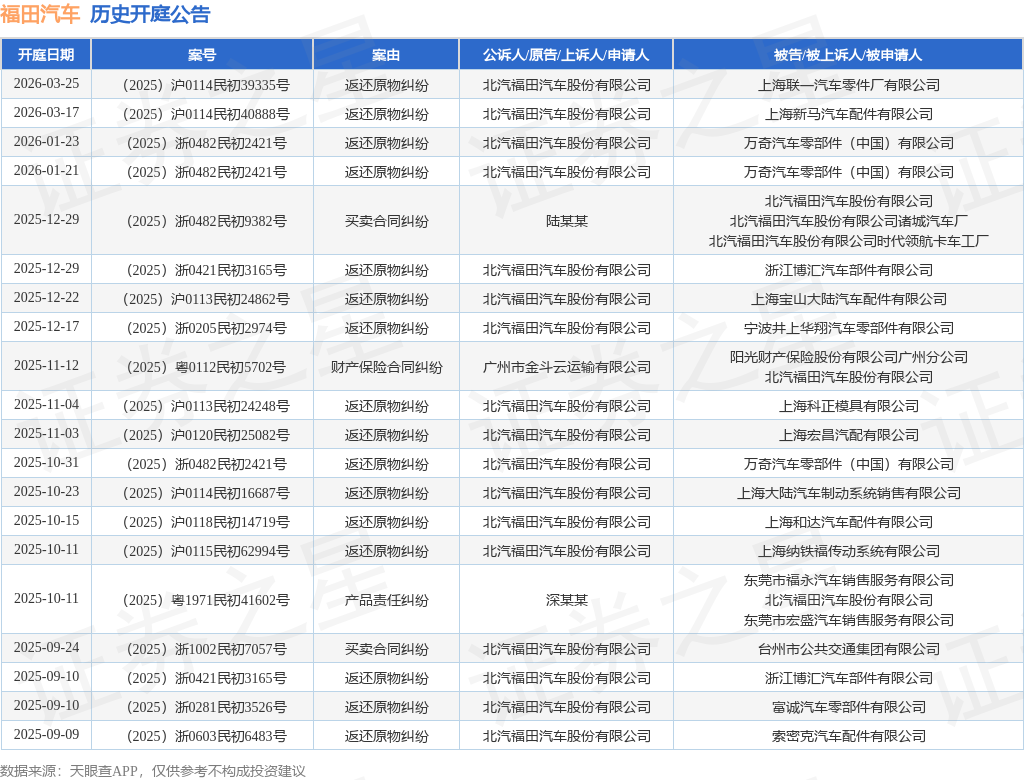Click date cell 2026-01-21

(46, 171)
